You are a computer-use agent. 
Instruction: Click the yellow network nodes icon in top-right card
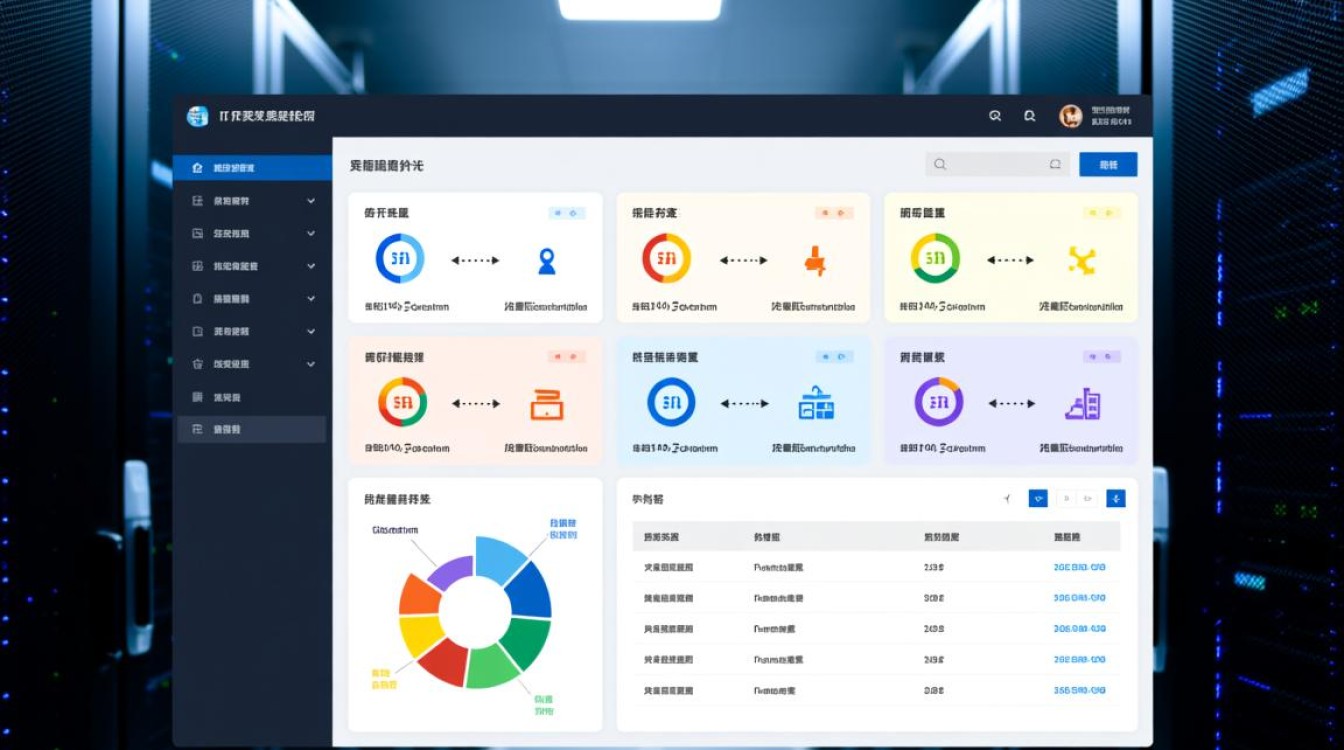[x=1082, y=260]
